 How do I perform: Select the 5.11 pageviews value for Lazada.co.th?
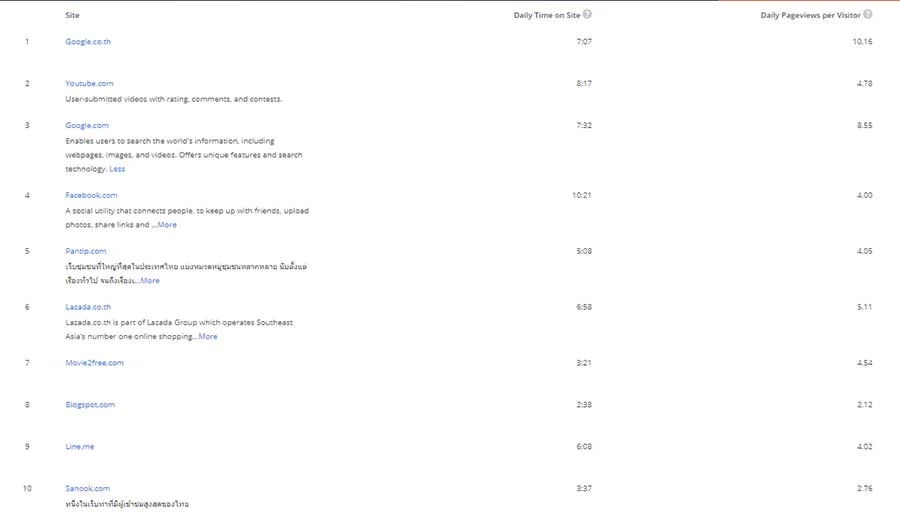864,307
